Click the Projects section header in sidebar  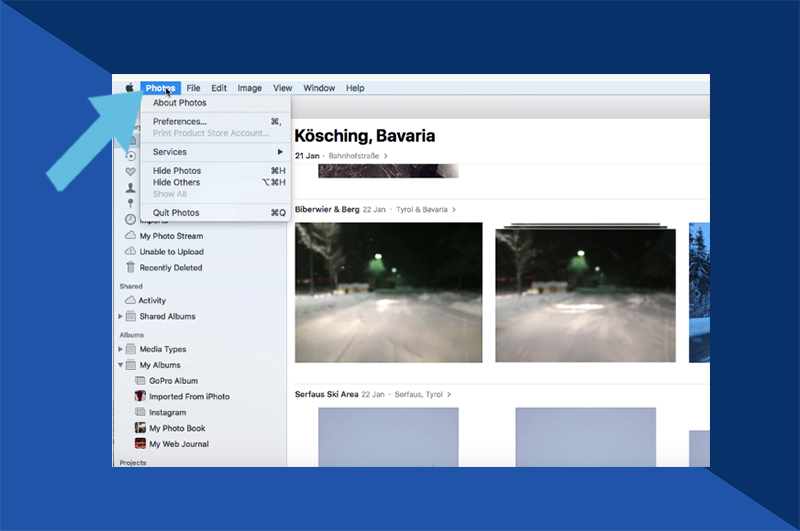point(133,463)
